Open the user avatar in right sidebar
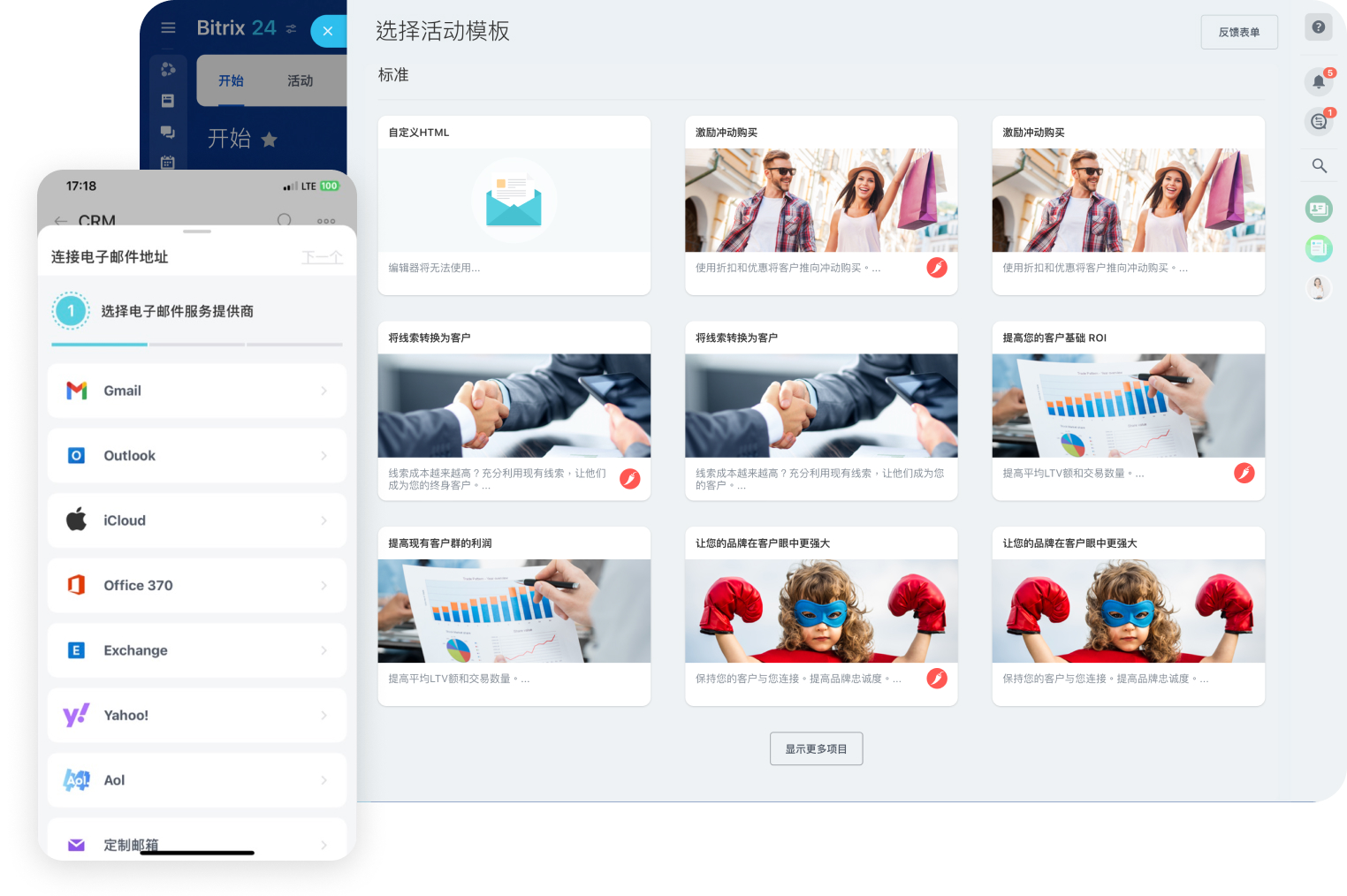The width and height of the screenshot is (1347, 896). [x=1318, y=287]
